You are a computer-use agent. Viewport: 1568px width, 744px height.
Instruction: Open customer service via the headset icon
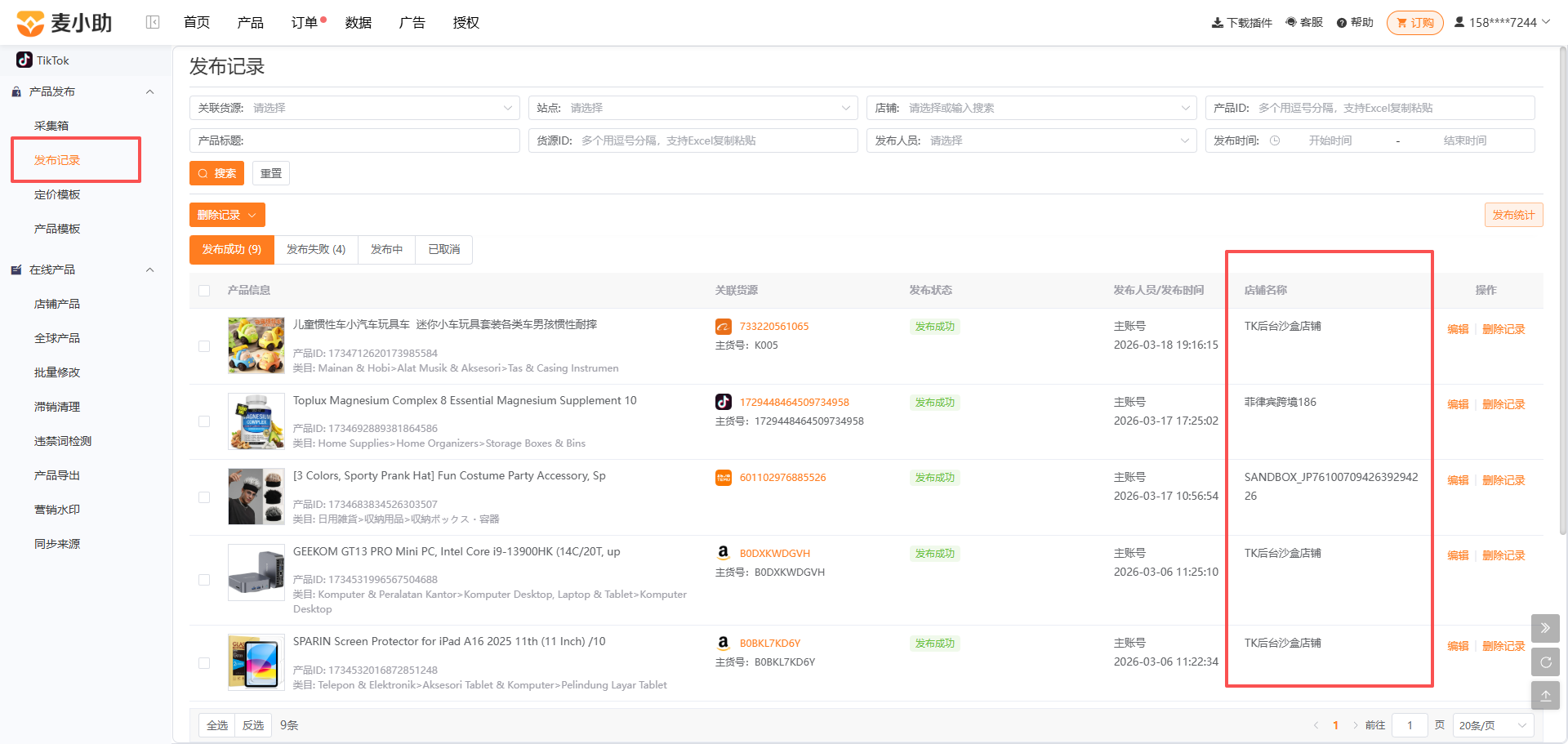[x=1291, y=22]
